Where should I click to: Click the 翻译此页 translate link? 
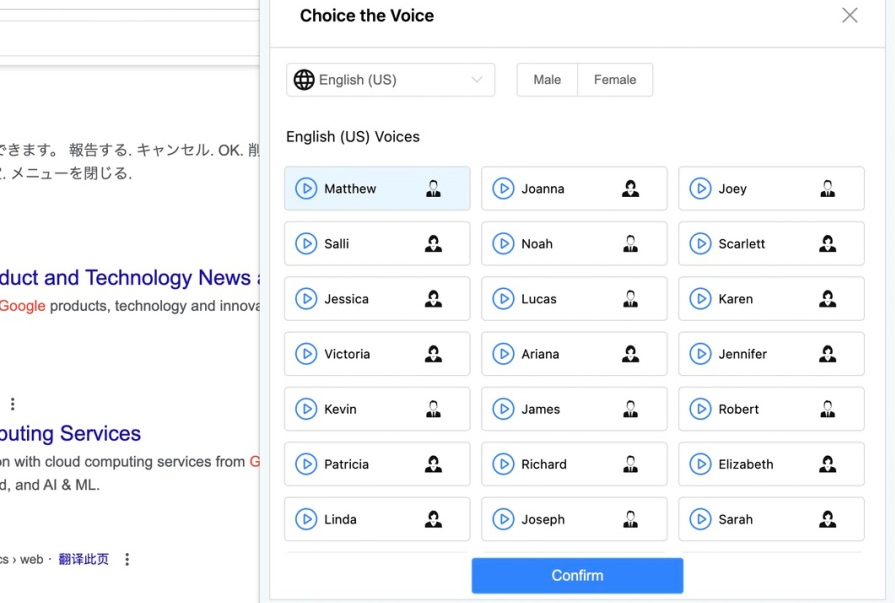pyautogui.click(x=83, y=560)
